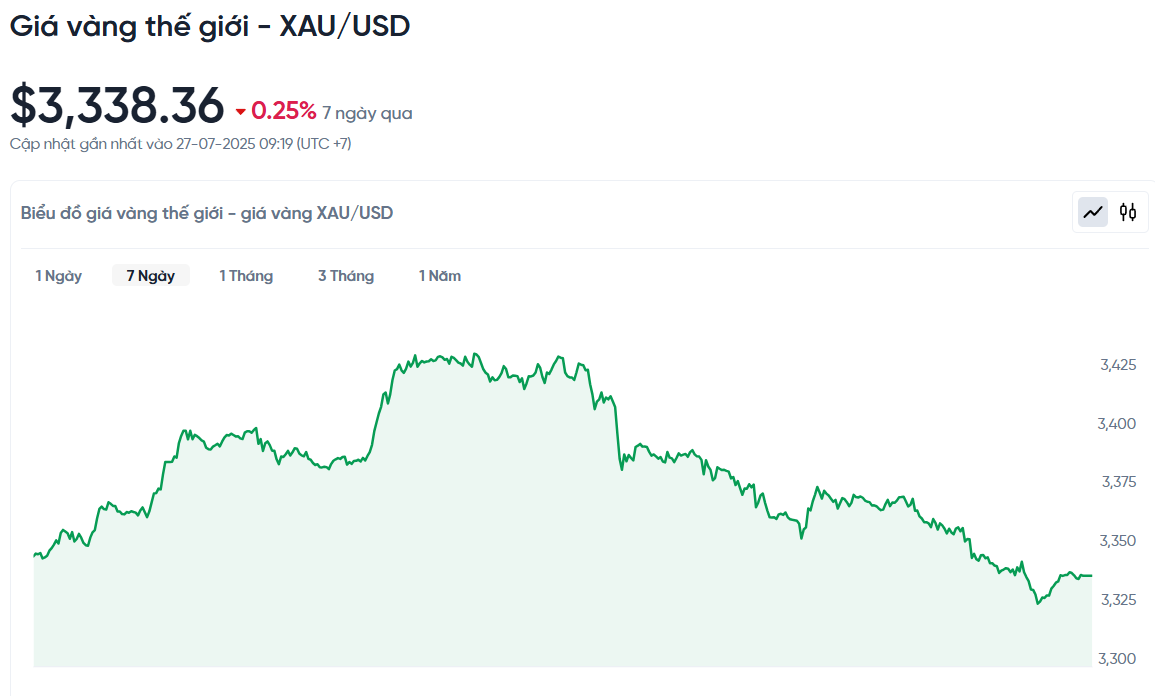The image size is (1155, 696).
Task: Click the red down-arrow price change indicator
Action: pos(240,112)
